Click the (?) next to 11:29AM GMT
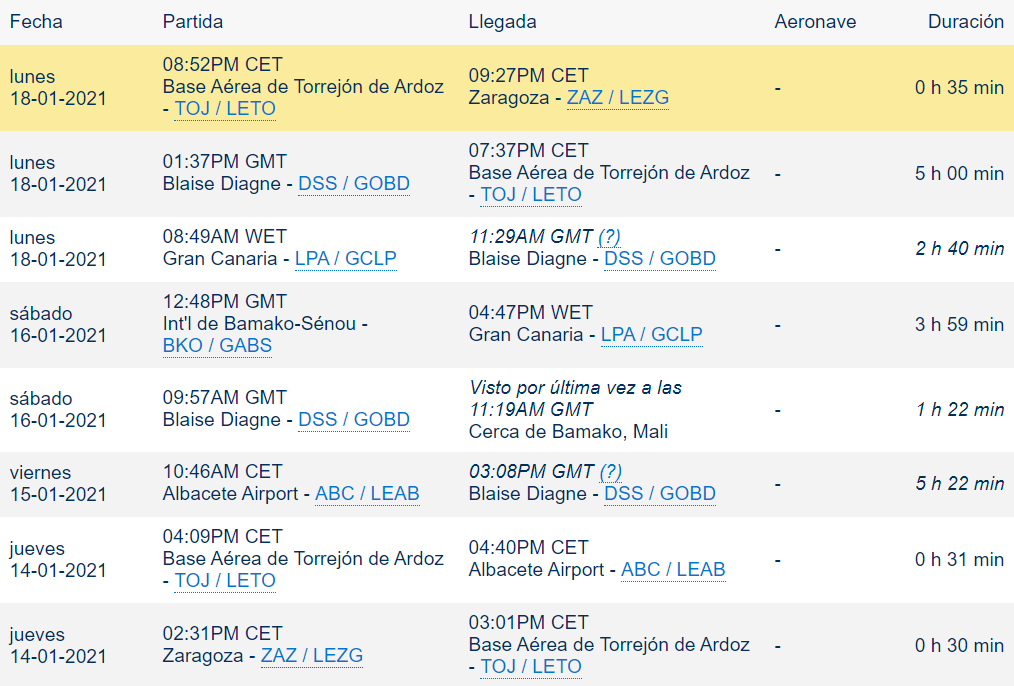1014x686 pixels. pos(609,237)
